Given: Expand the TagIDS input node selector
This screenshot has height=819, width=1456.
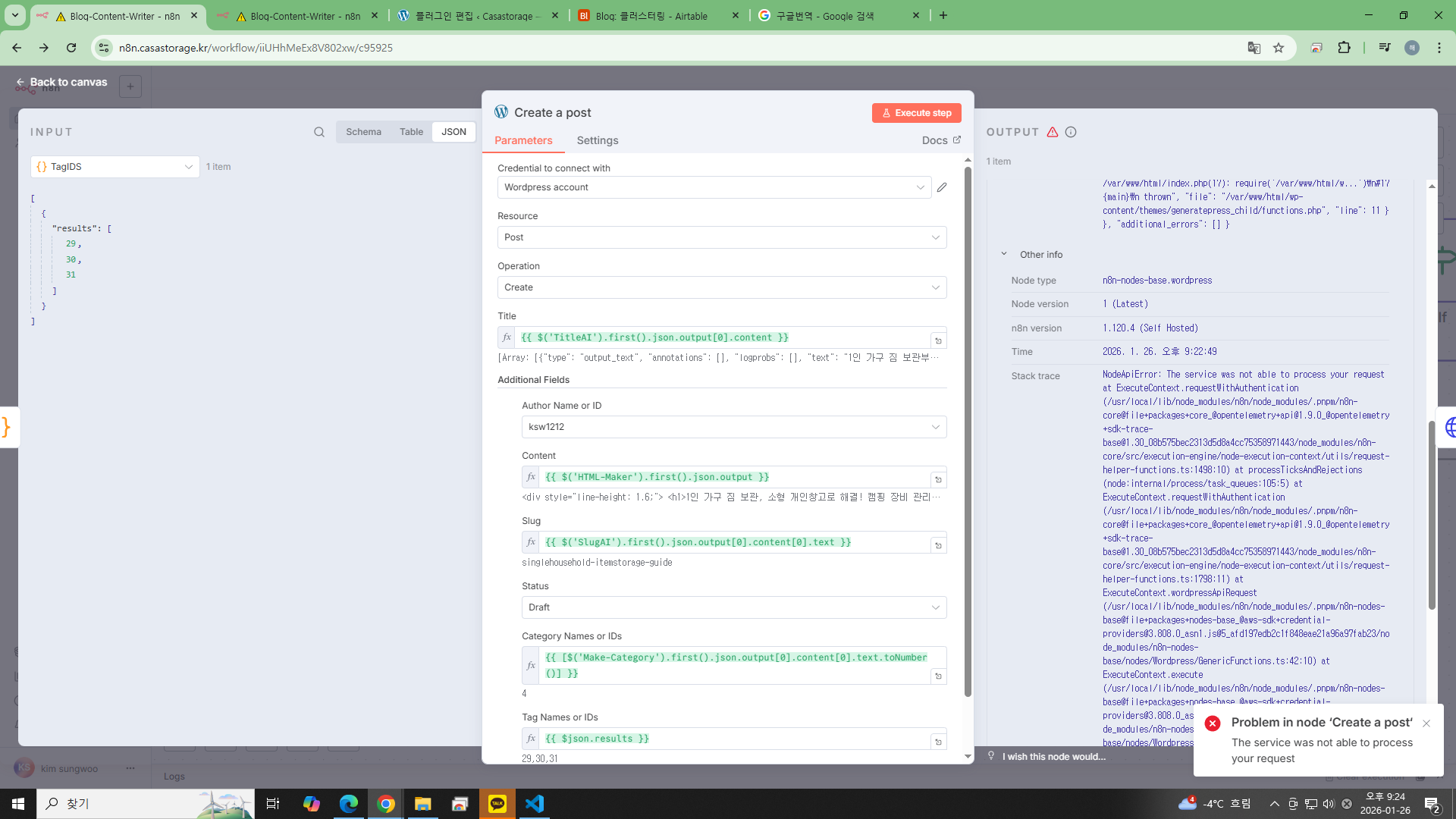Looking at the screenshot, I should [115, 167].
